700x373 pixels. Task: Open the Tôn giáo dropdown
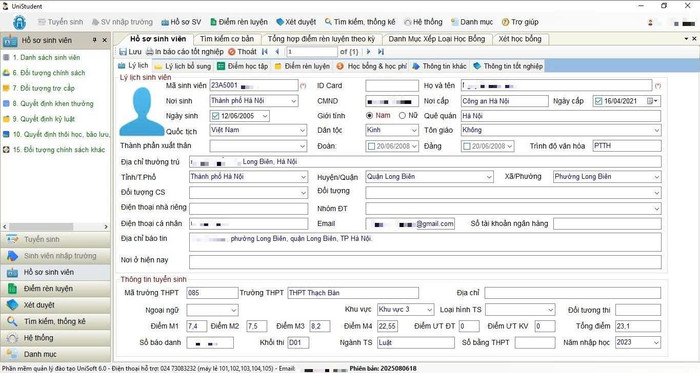(x=657, y=130)
